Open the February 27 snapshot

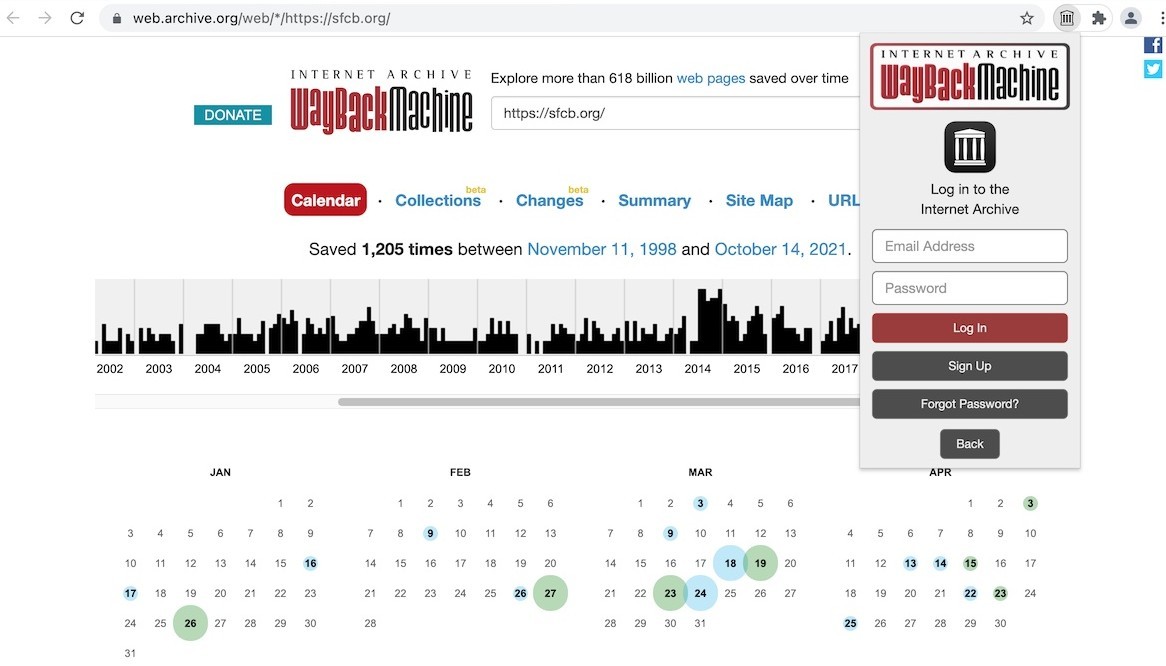[550, 593]
